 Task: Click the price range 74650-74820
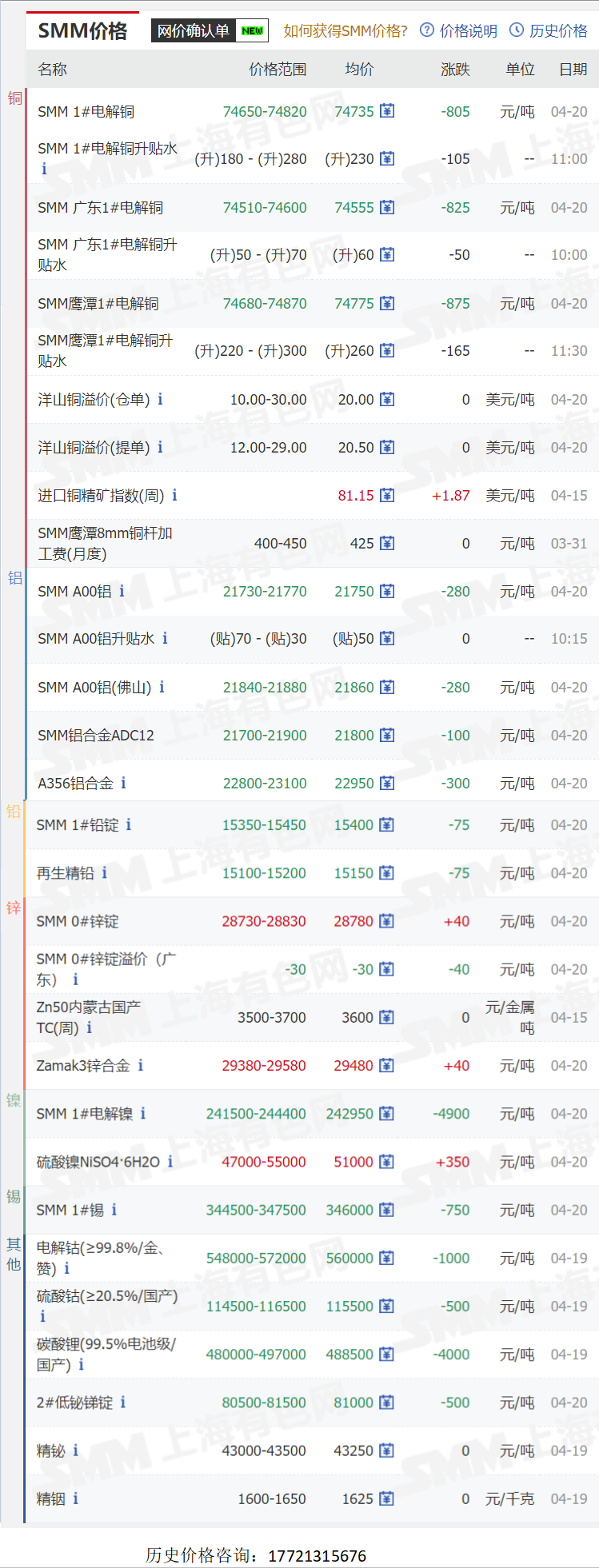pyautogui.click(x=265, y=111)
